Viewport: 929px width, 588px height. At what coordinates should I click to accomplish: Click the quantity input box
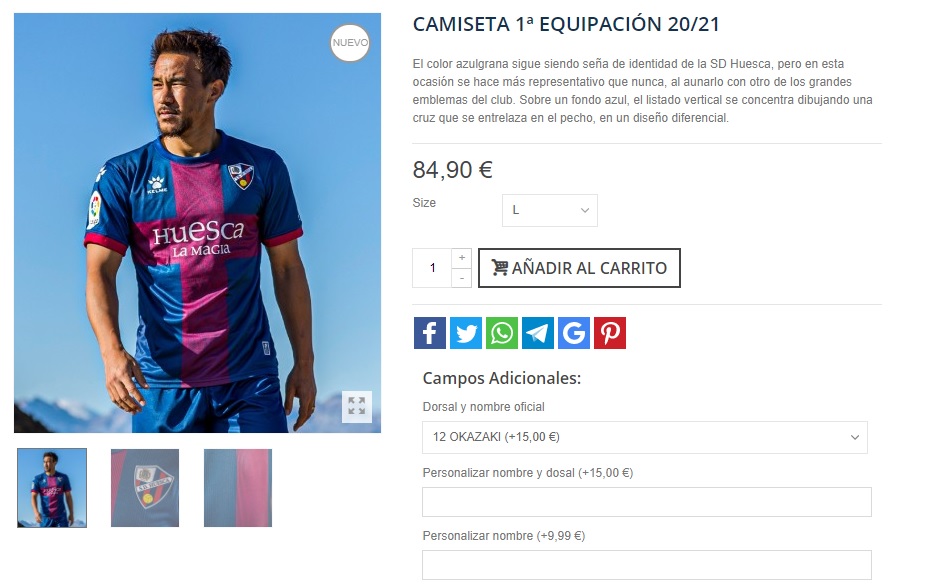432,268
